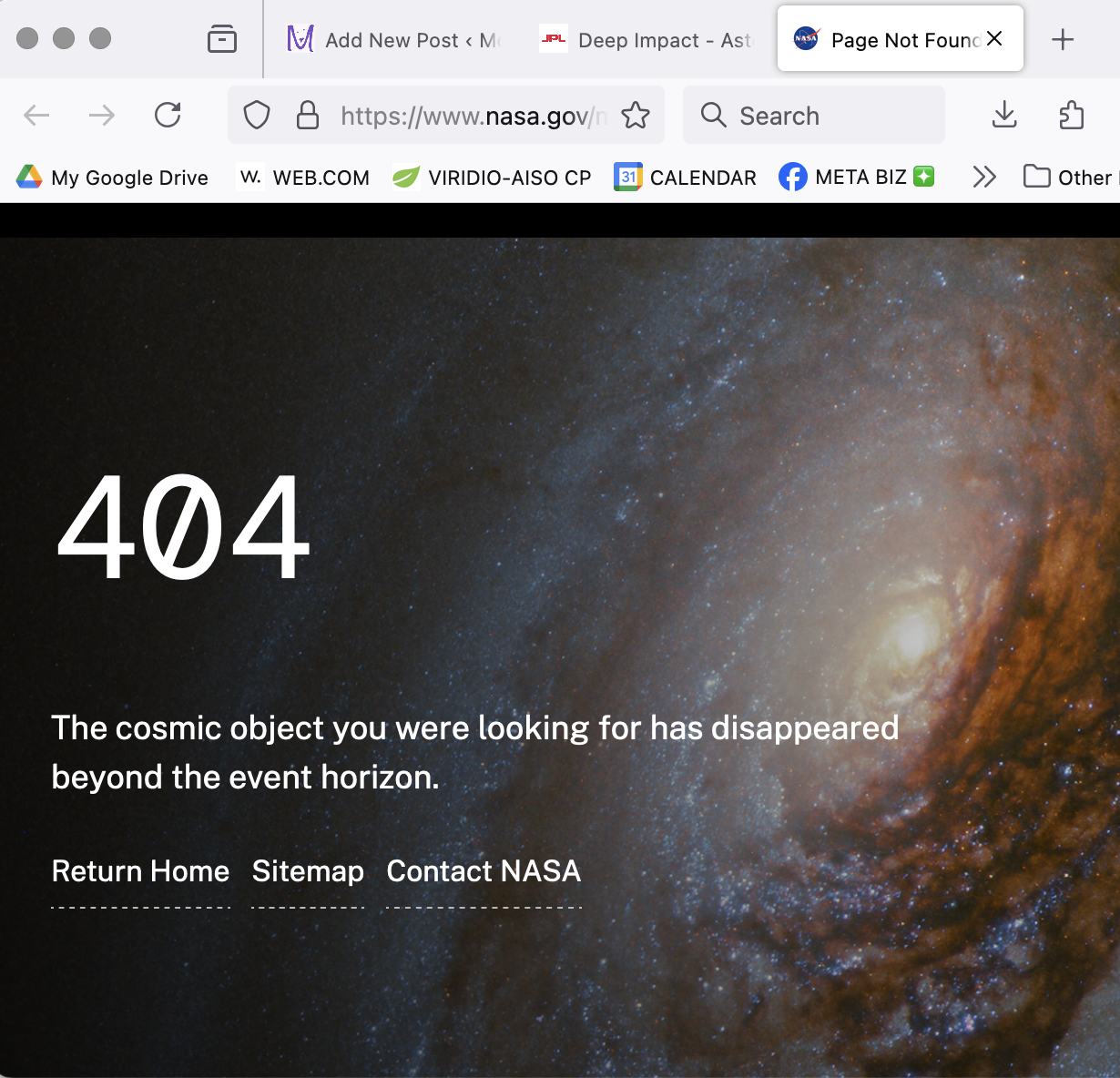Close the Page Not Found tab
Screen dimensions: 1120x1078
[994, 38]
